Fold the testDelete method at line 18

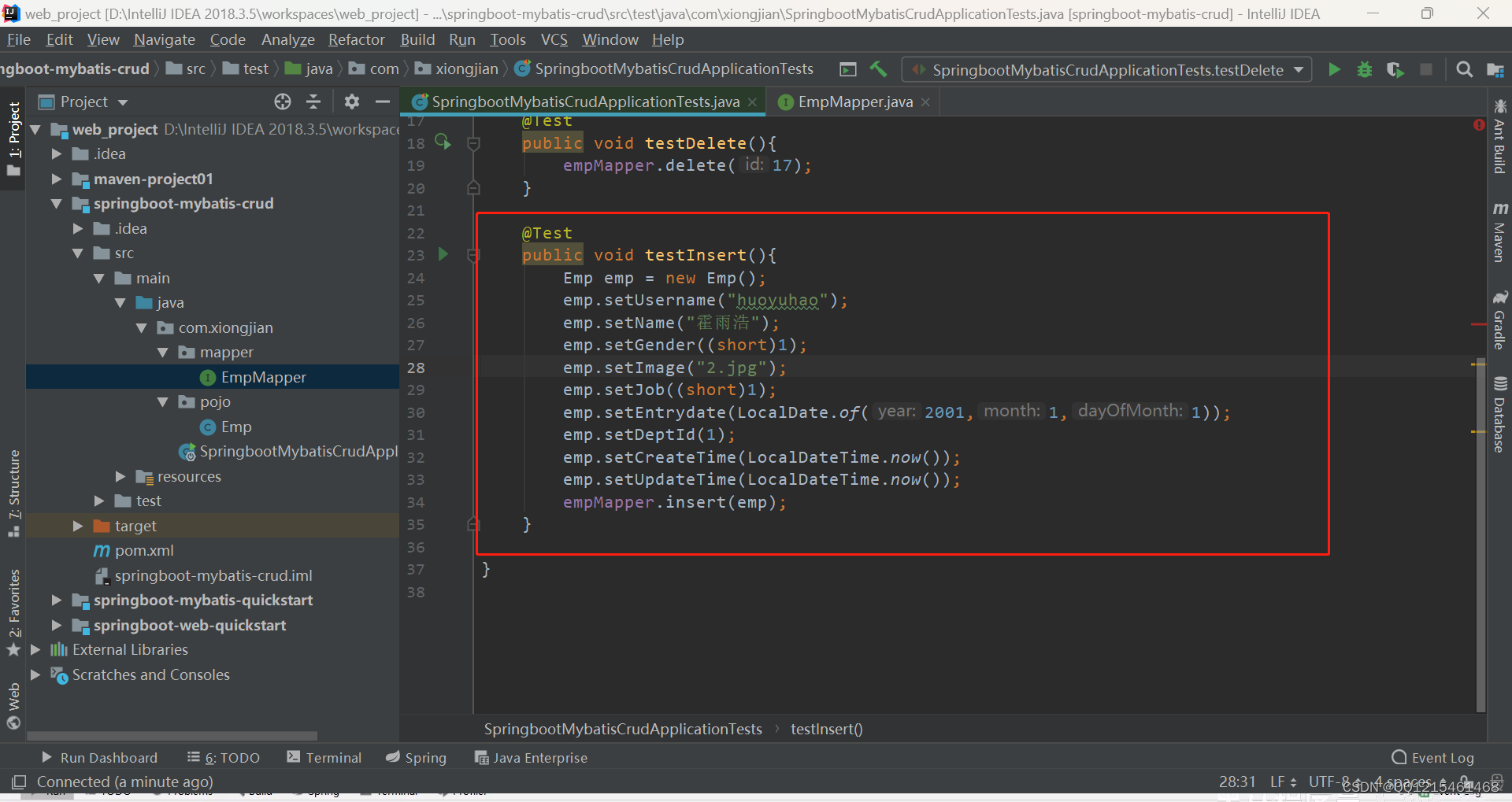pos(473,143)
